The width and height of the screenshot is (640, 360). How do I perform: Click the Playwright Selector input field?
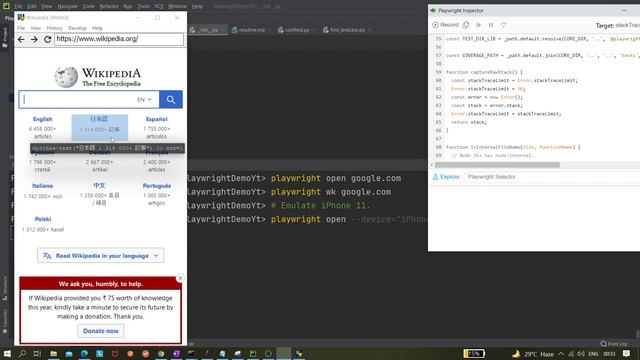coord(553,177)
